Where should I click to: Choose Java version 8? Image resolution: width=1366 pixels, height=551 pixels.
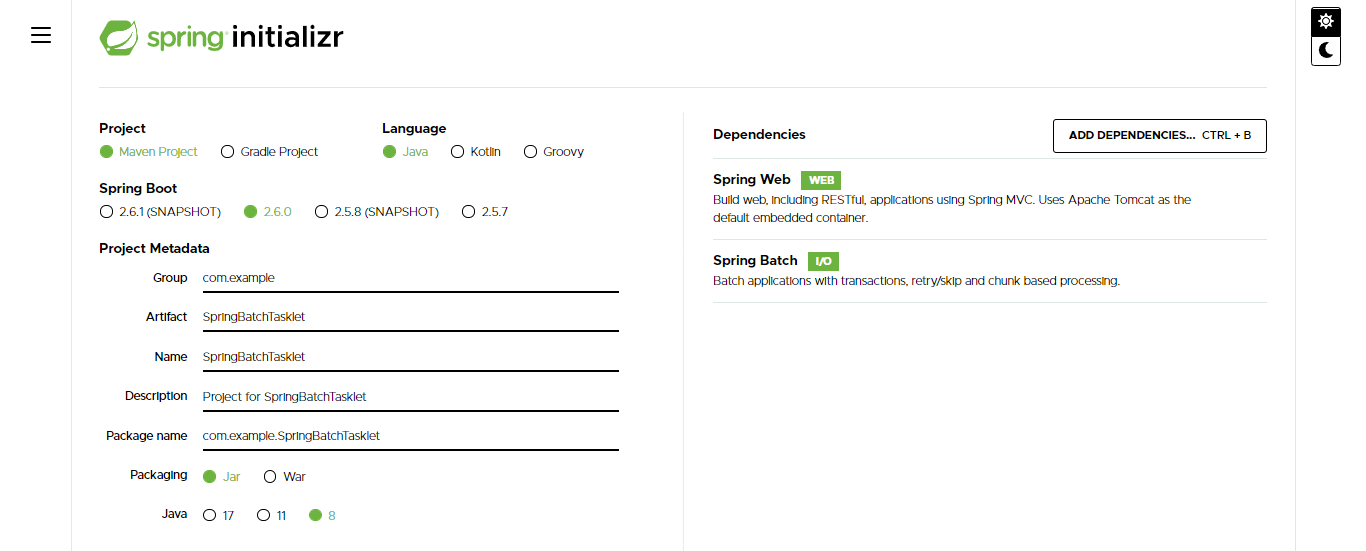(322, 516)
